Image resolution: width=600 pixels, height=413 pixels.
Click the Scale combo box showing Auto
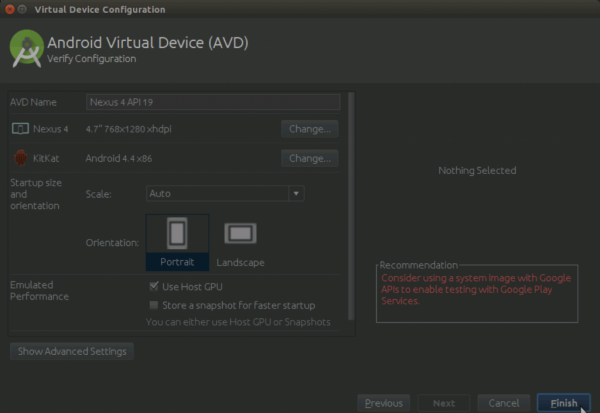click(225, 194)
